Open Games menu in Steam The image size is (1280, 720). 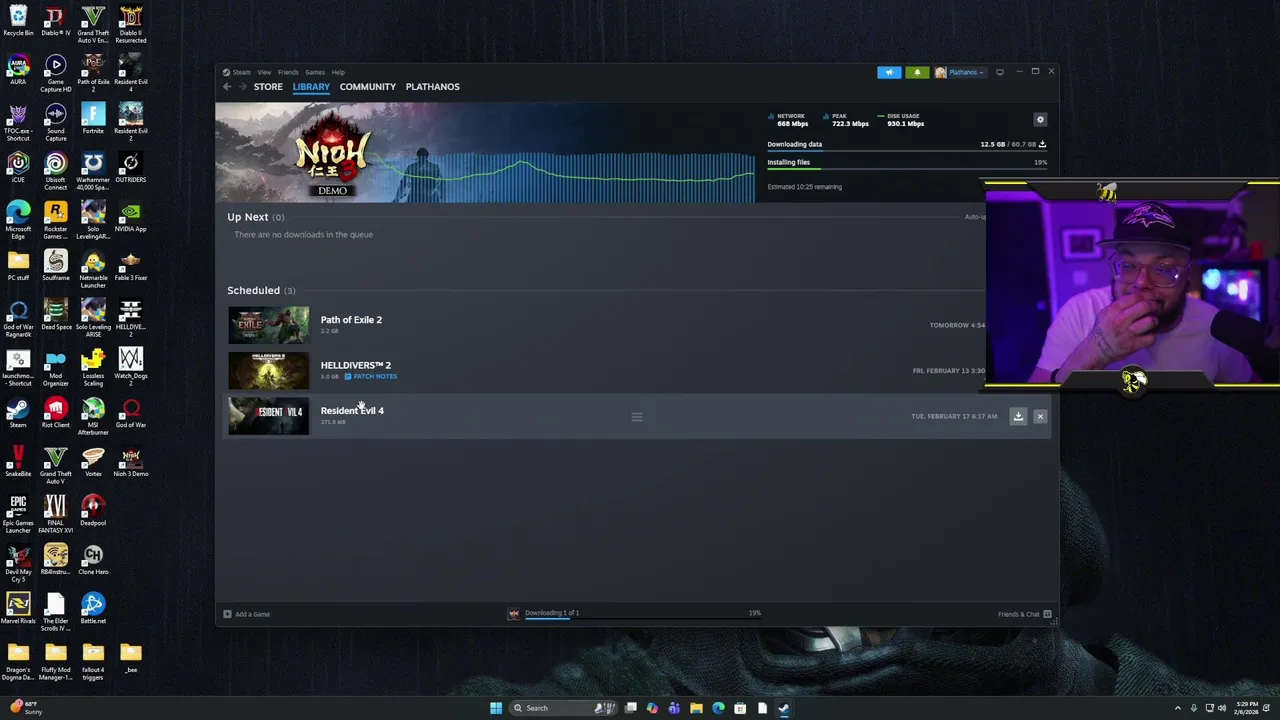pos(315,72)
